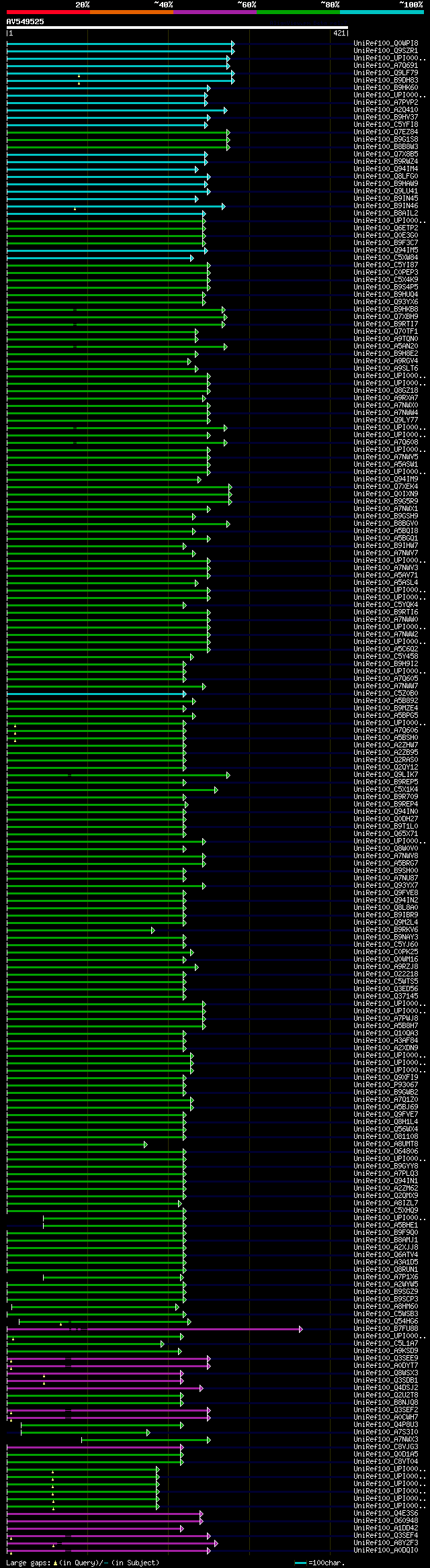Select the label UniRef100_Q37145
This screenshot has height=1568, width=430.
(x=386, y=997)
